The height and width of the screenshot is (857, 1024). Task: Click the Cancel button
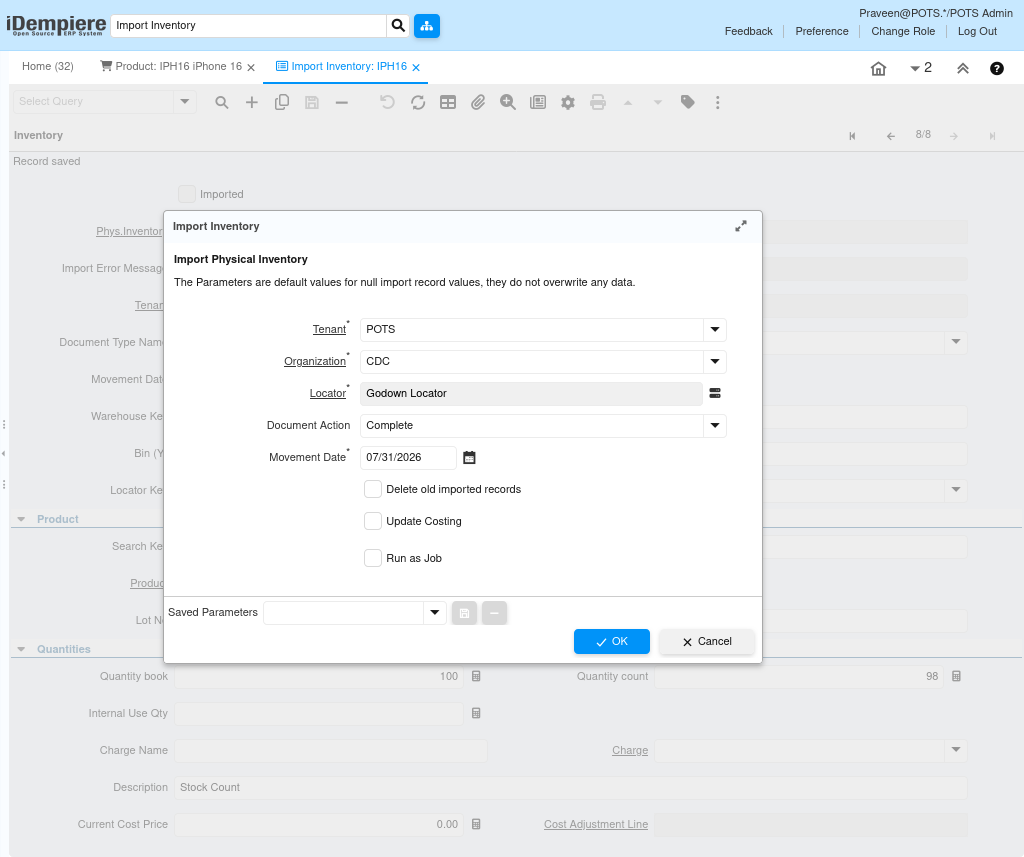tap(707, 641)
